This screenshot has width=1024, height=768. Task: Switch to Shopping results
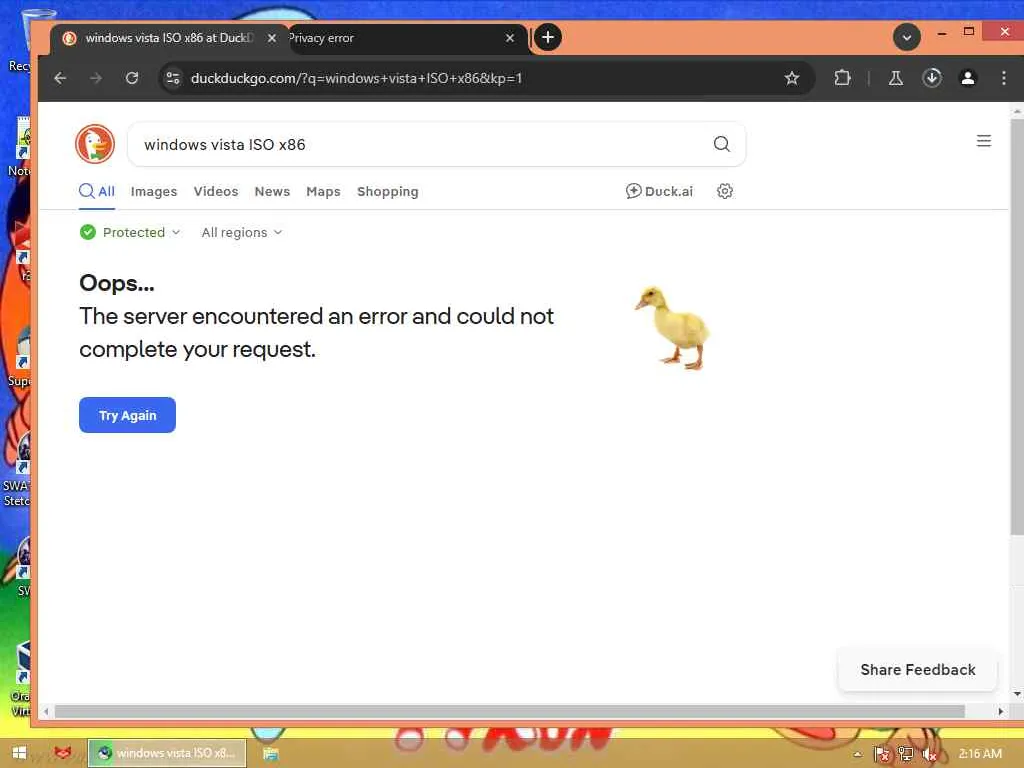(x=388, y=192)
